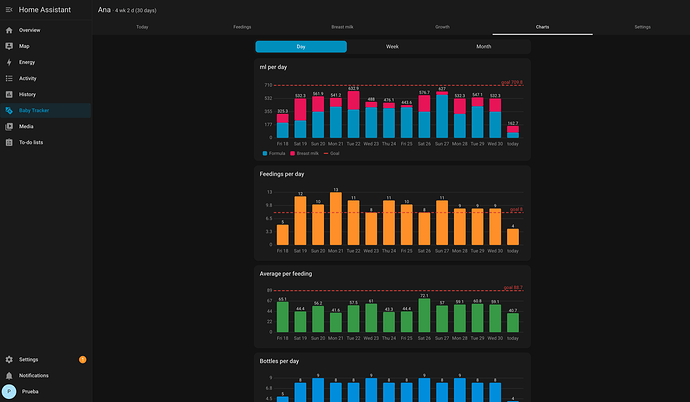Click the Ana baby name heading
Screen dimensions: 690x402
[x=104, y=10]
